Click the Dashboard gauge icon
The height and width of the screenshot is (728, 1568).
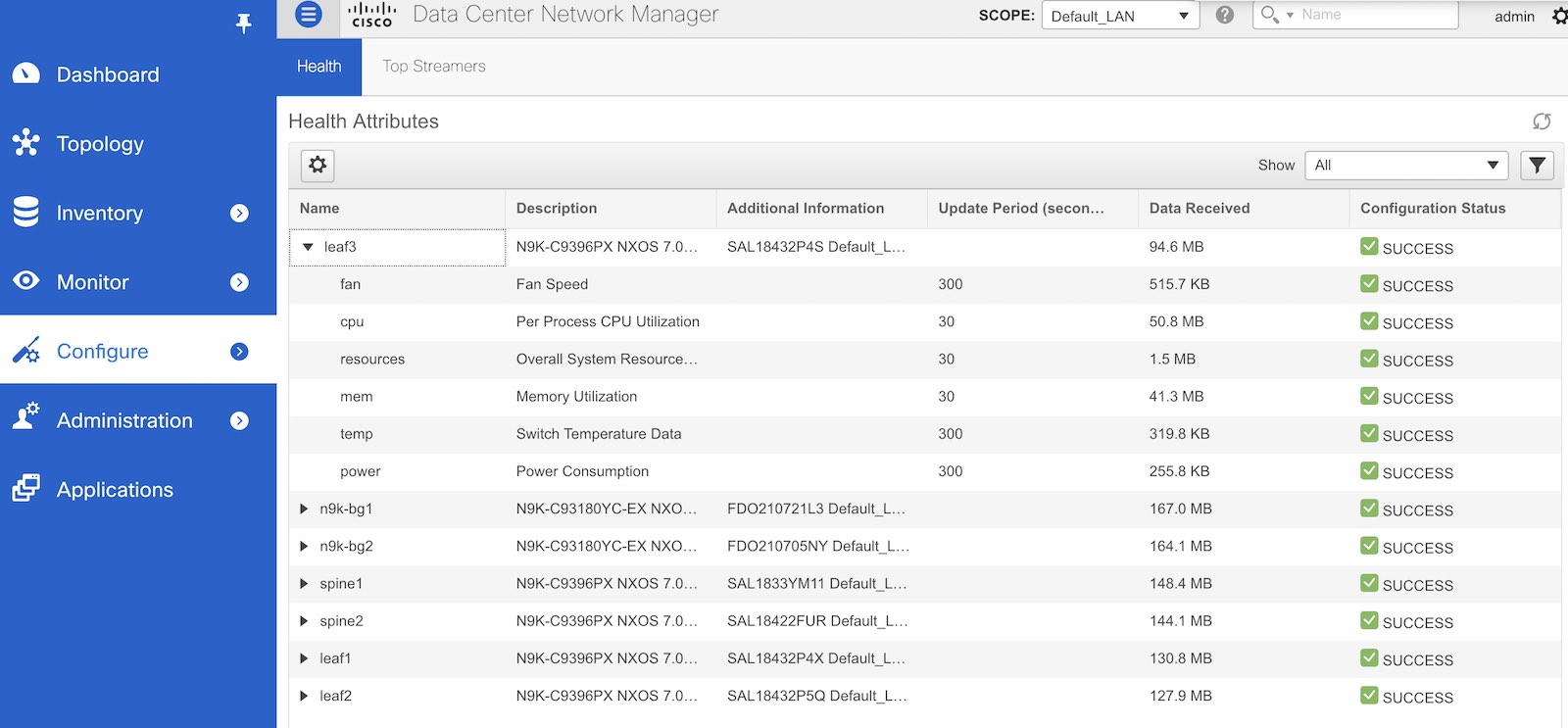tap(26, 74)
